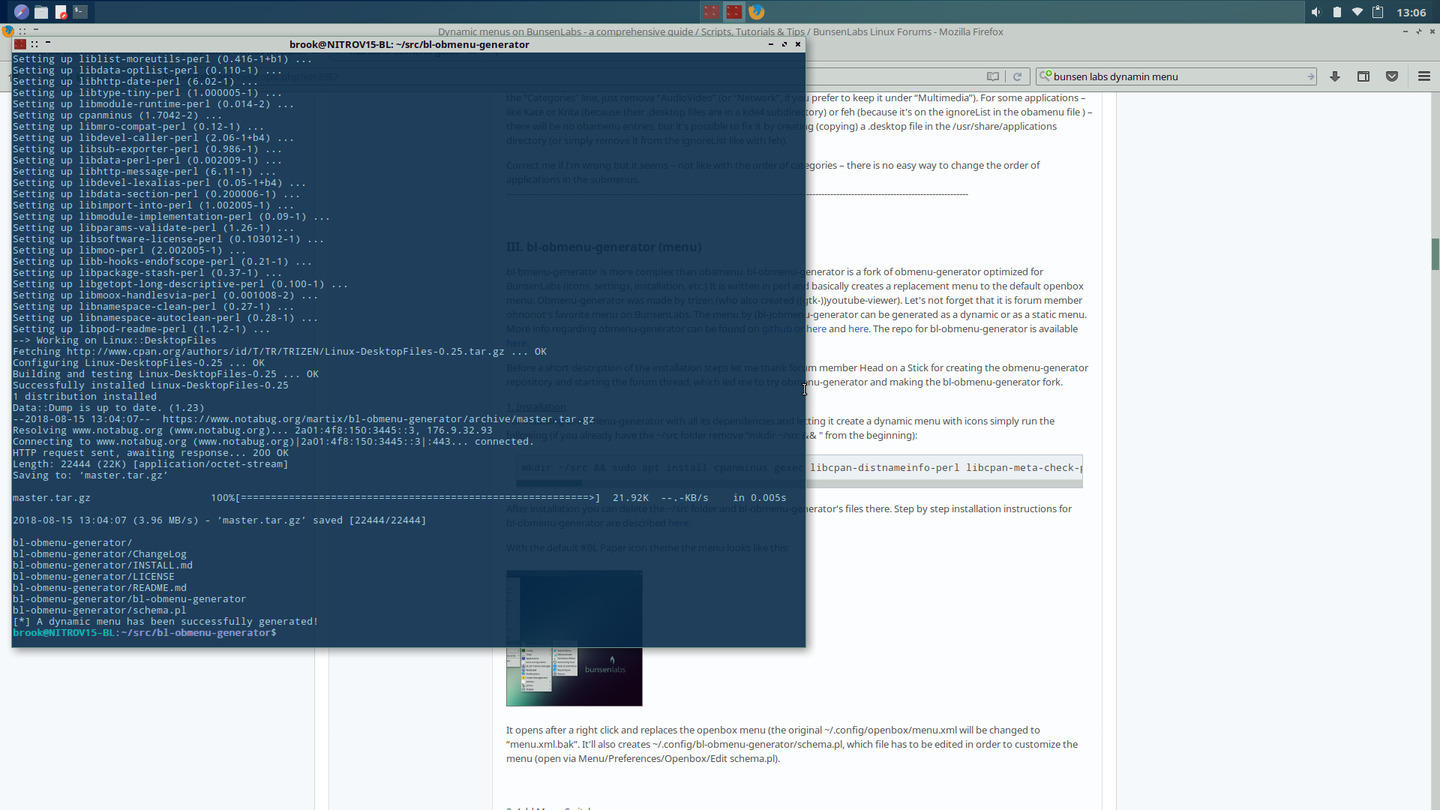Open the bunsenlabs menu screenshot thumbnail
Viewport: 1440px width, 810px height.
pyautogui.click(x=574, y=638)
